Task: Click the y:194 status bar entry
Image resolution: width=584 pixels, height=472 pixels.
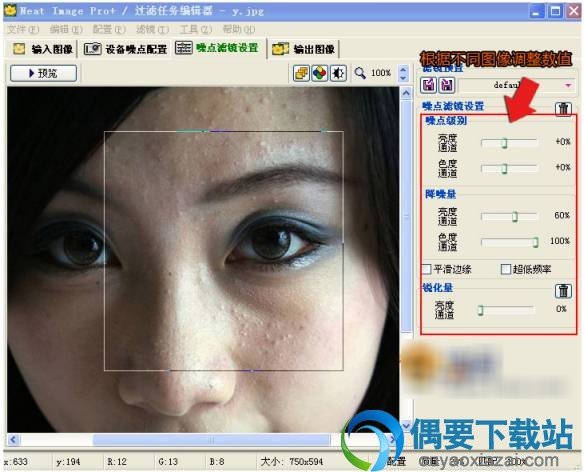Action: [68, 462]
